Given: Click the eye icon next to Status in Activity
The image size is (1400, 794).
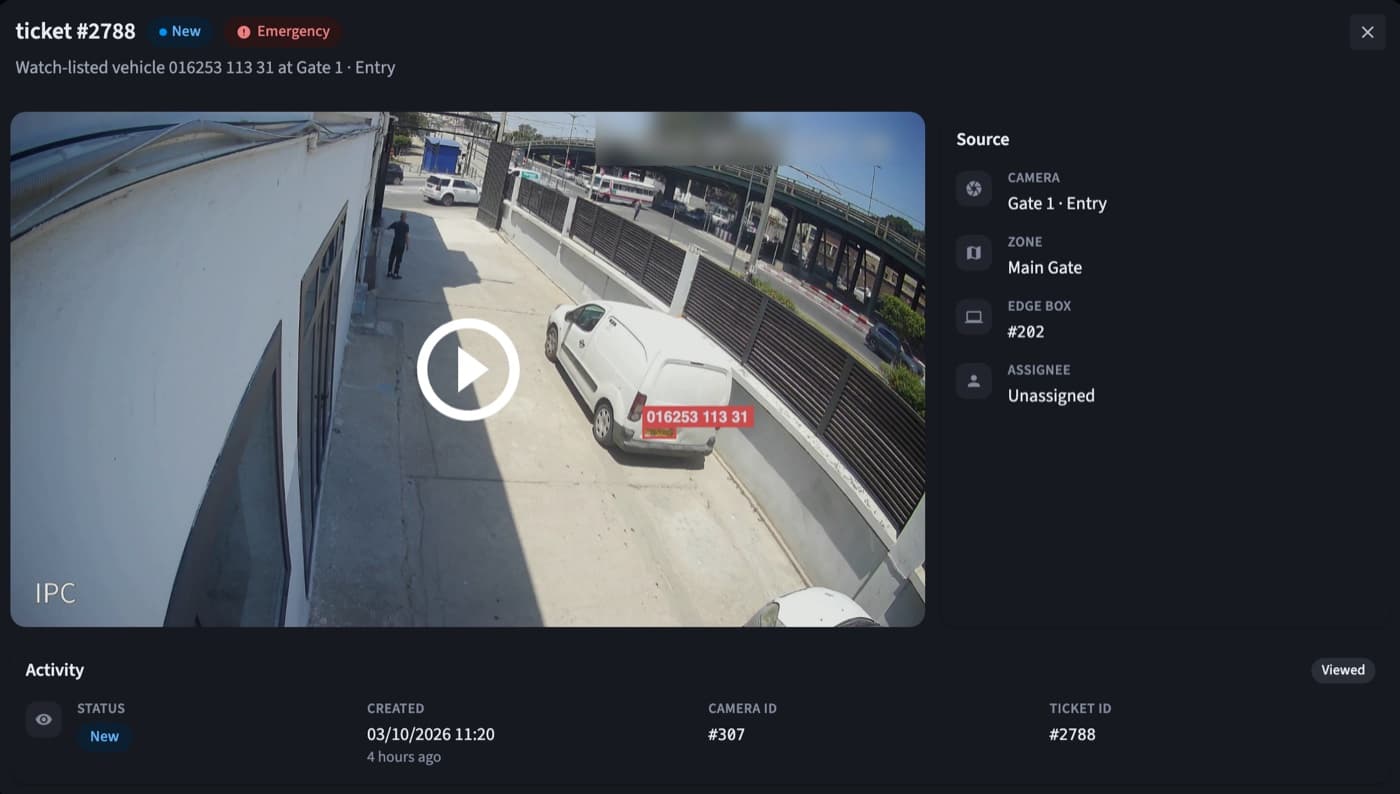Looking at the screenshot, I should (44, 719).
